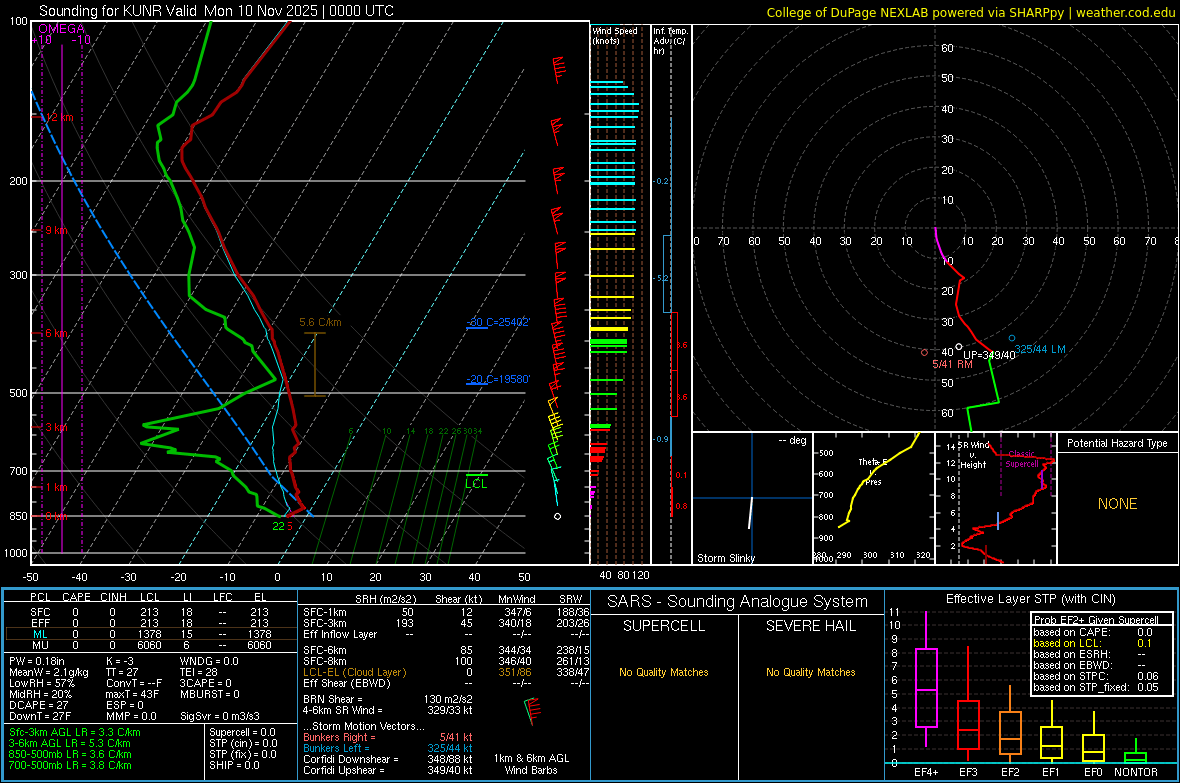Click the 'Potential Hazard Type' header
This screenshot has height=783, width=1180.
coord(1117,443)
